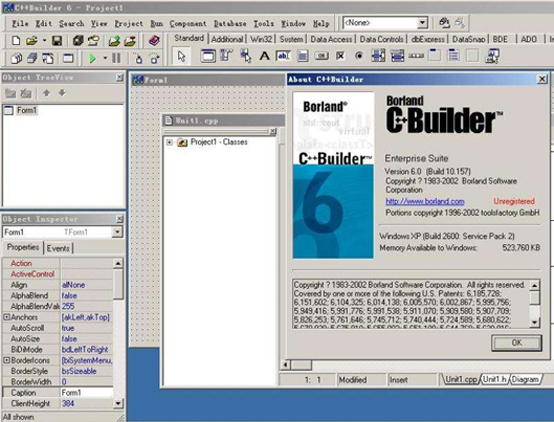Select the ComboBox component icon
This screenshot has height=422, width=554.
pos(397,56)
